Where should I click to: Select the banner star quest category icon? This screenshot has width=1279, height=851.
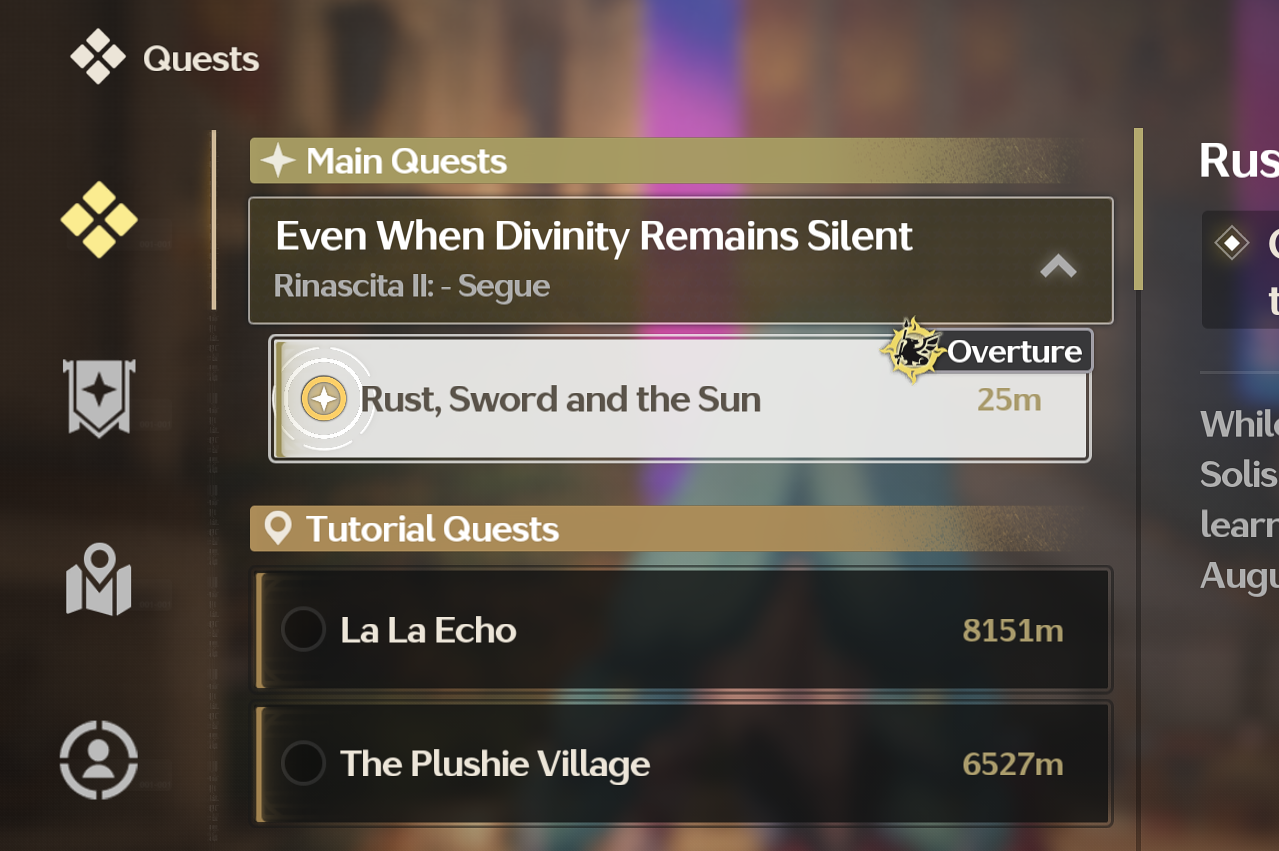pos(99,397)
